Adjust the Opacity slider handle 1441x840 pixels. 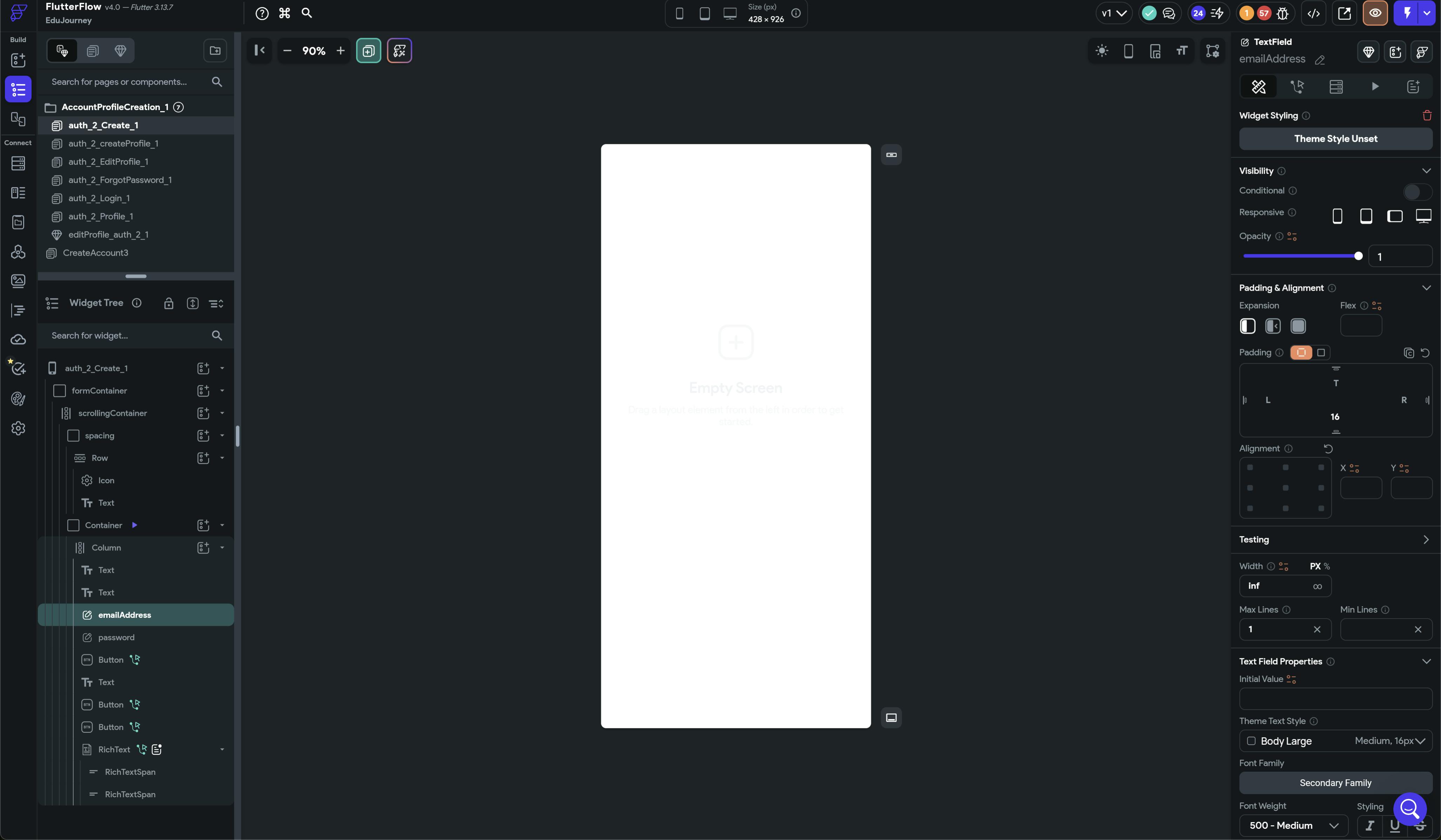point(1358,256)
